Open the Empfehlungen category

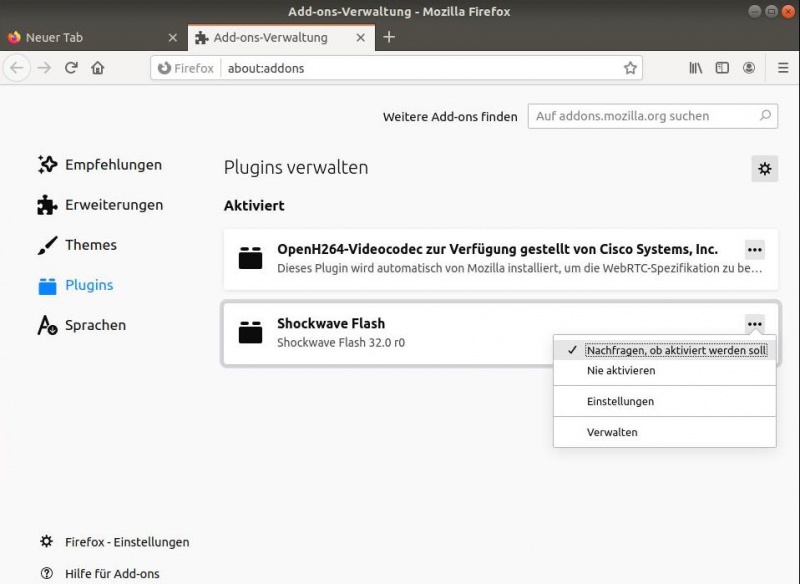(x=100, y=165)
